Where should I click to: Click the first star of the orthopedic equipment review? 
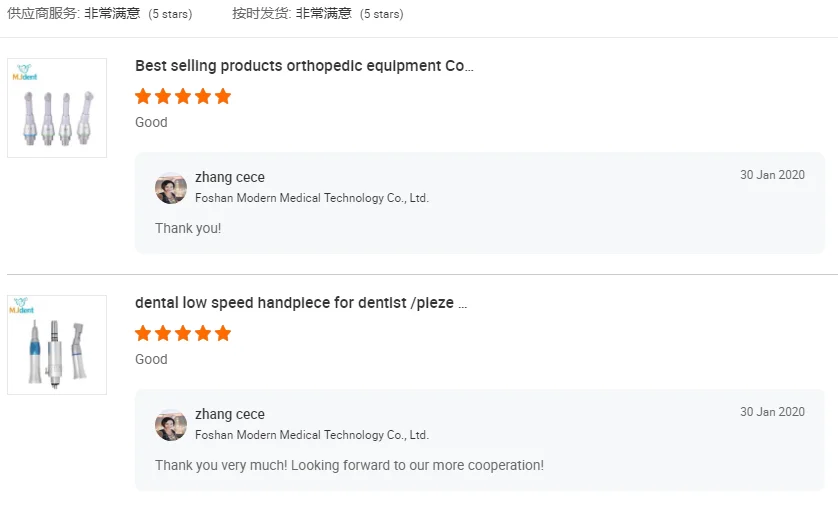click(x=143, y=97)
